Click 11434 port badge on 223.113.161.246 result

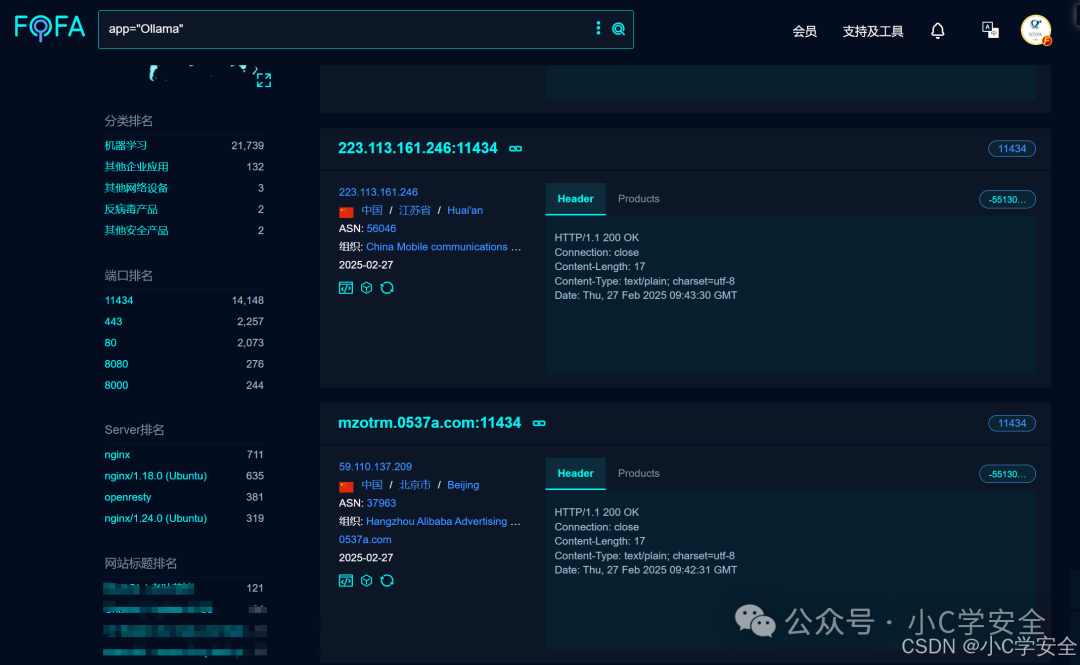(x=1012, y=149)
